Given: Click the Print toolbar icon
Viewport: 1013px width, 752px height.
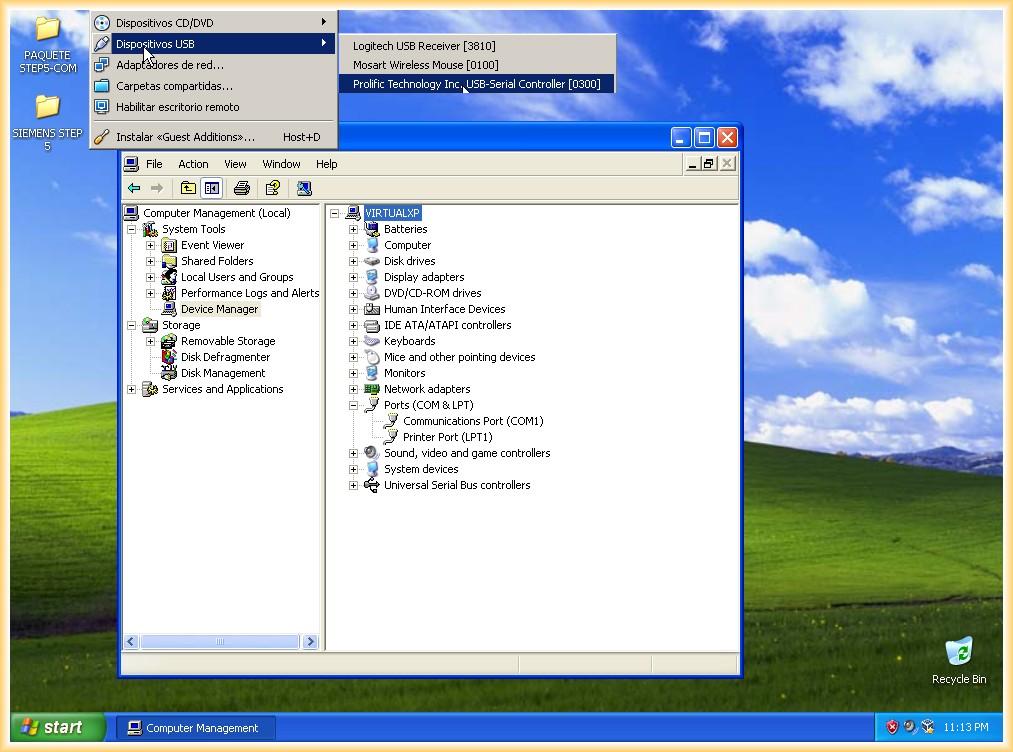Looking at the screenshot, I should [x=241, y=188].
